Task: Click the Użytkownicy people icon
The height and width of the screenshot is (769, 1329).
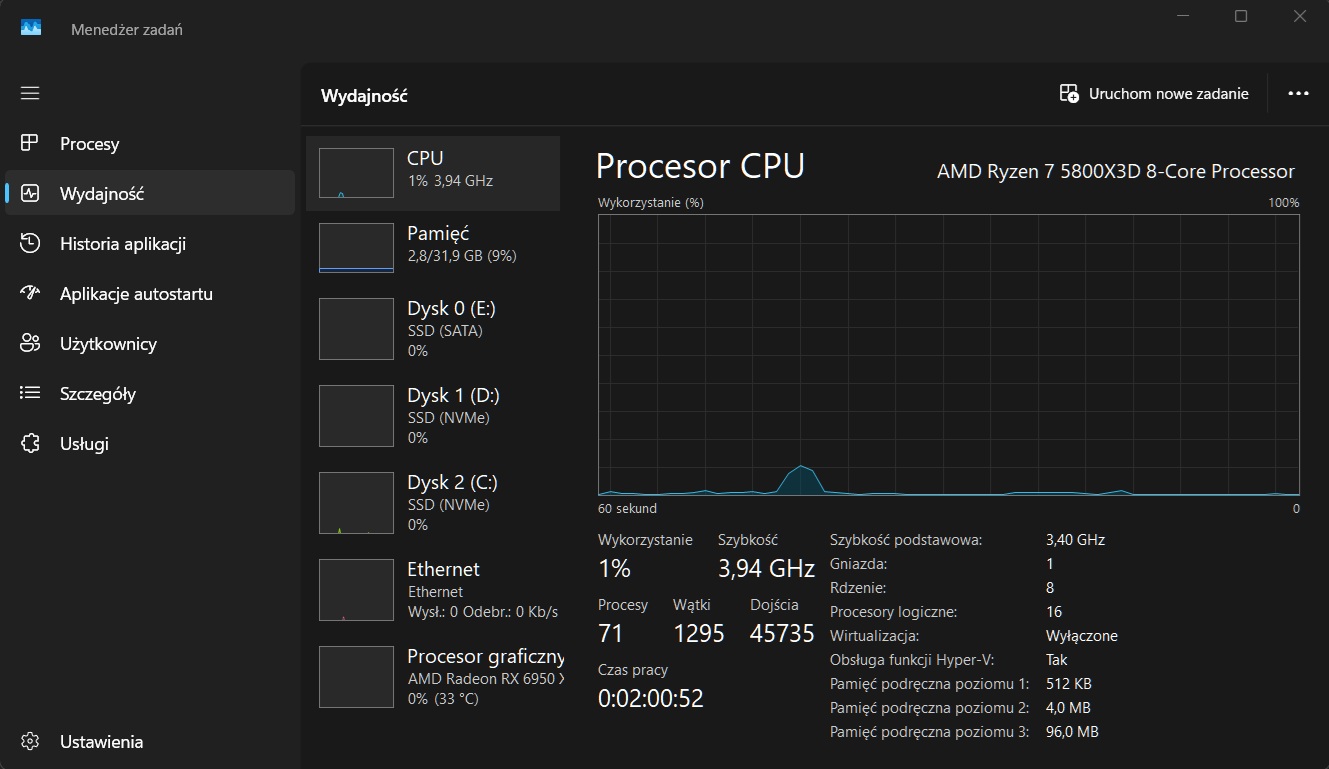Action: click(x=30, y=343)
